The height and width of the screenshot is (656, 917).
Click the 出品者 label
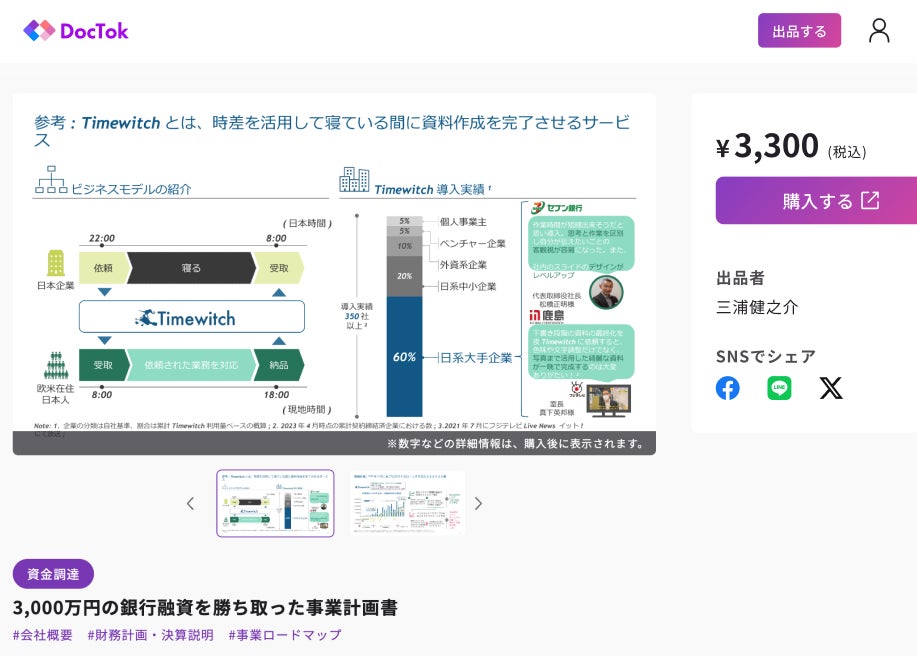tap(740, 278)
